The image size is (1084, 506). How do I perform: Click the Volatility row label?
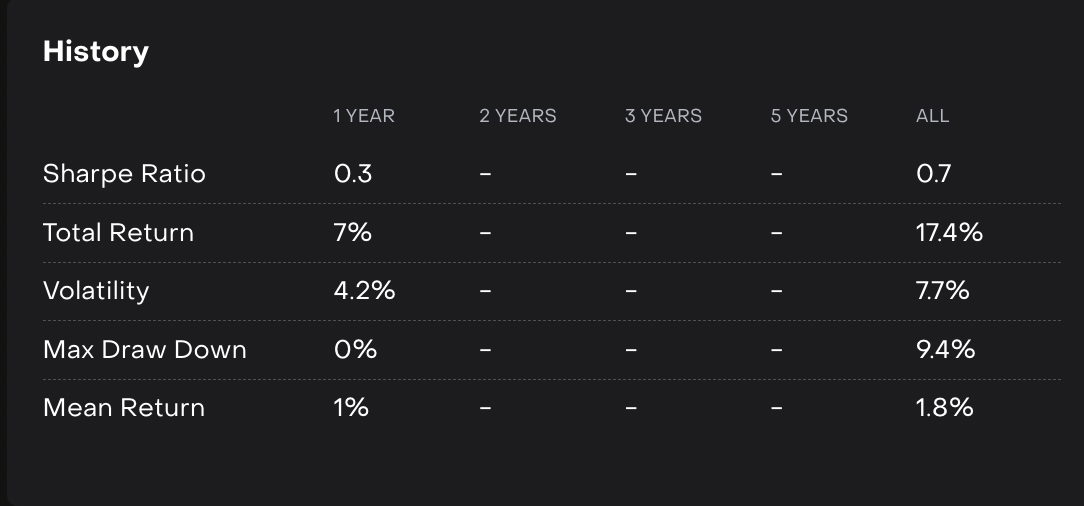pos(96,291)
